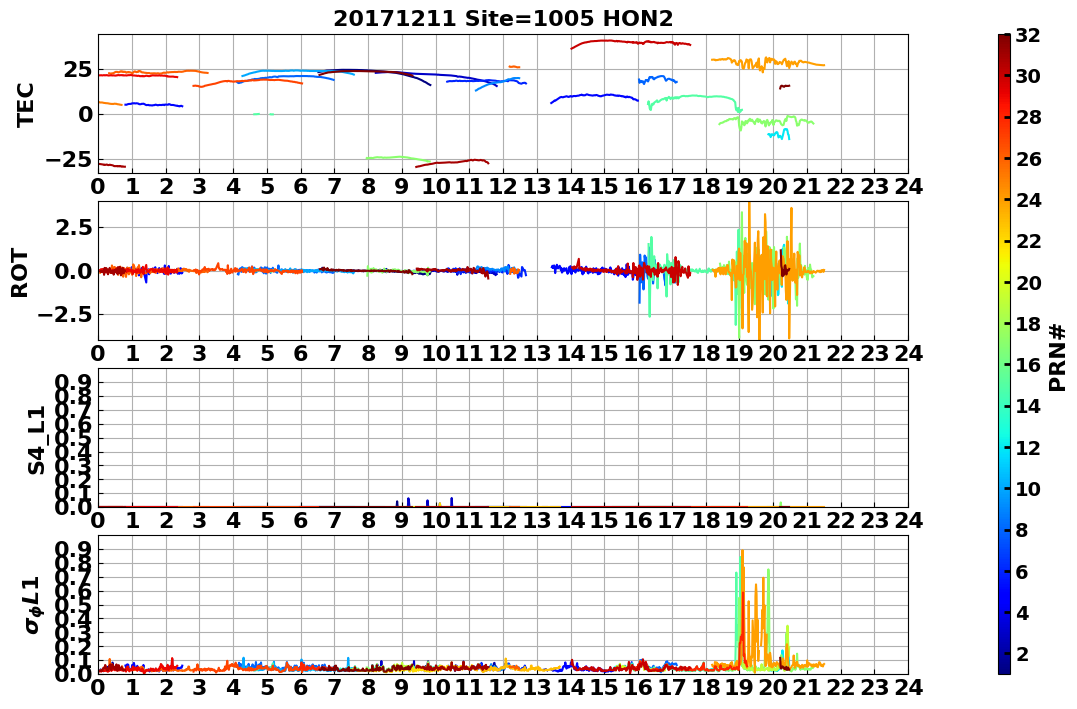Click hour '12' on TEC panel x-axis
This screenshot has height=709, width=1077.
503,186
